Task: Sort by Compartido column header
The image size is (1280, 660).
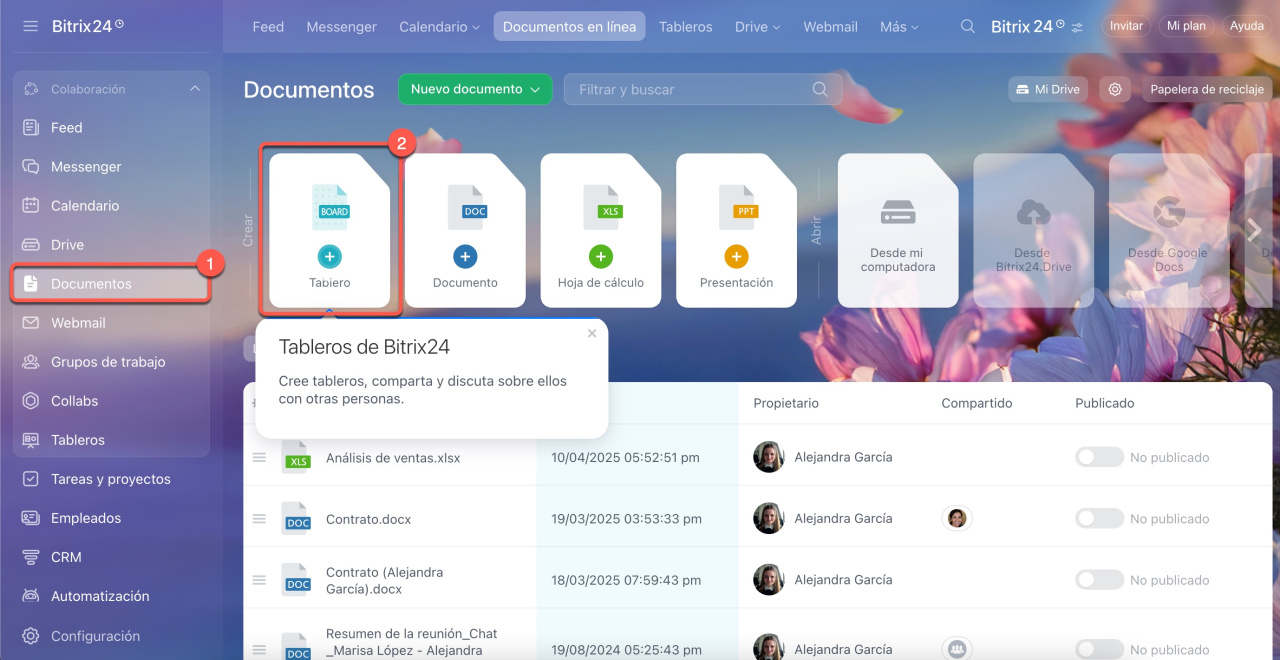Action: pyautogui.click(x=977, y=403)
